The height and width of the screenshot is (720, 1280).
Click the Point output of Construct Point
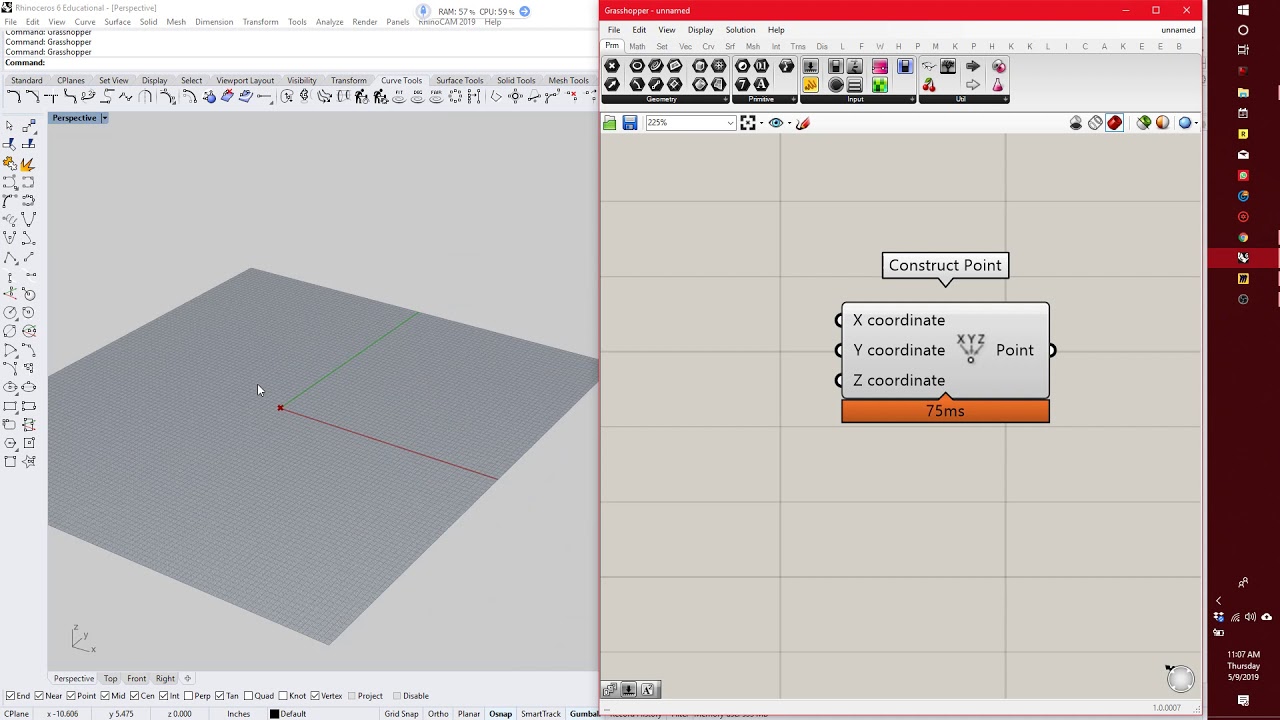coord(1015,350)
